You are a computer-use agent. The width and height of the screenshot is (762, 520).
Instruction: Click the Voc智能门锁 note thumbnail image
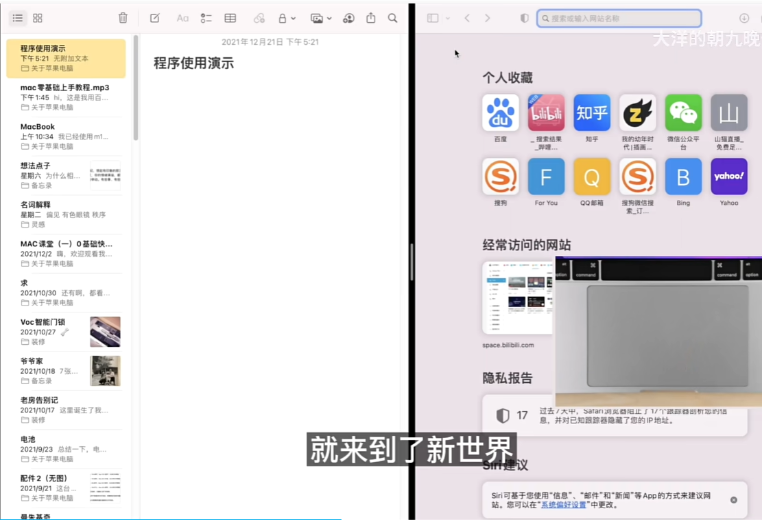click(x=105, y=332)
